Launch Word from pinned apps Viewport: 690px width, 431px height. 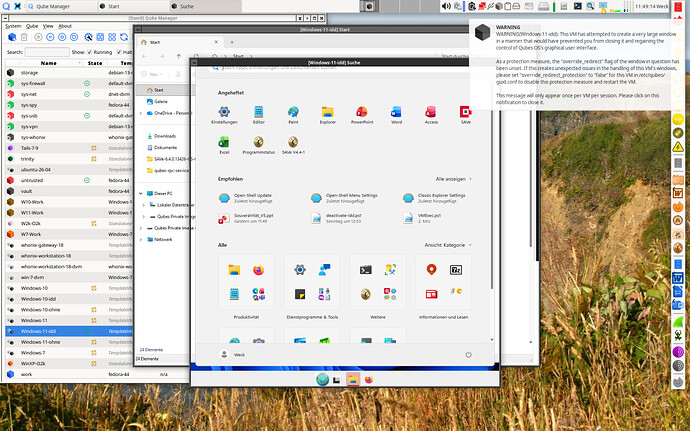click(396, 115)
